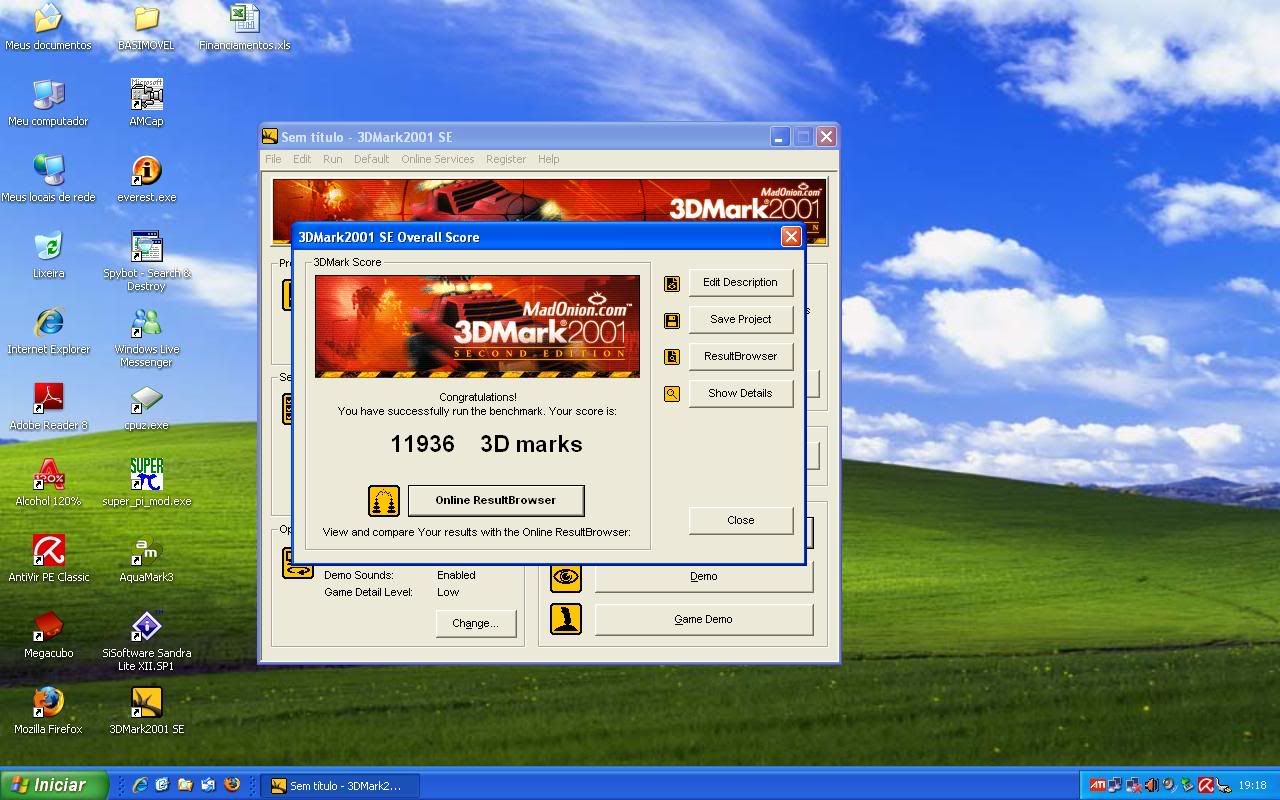Click the Show Details magnifying glass icon
Screen dimensions: 1280x800
(672, 393)
